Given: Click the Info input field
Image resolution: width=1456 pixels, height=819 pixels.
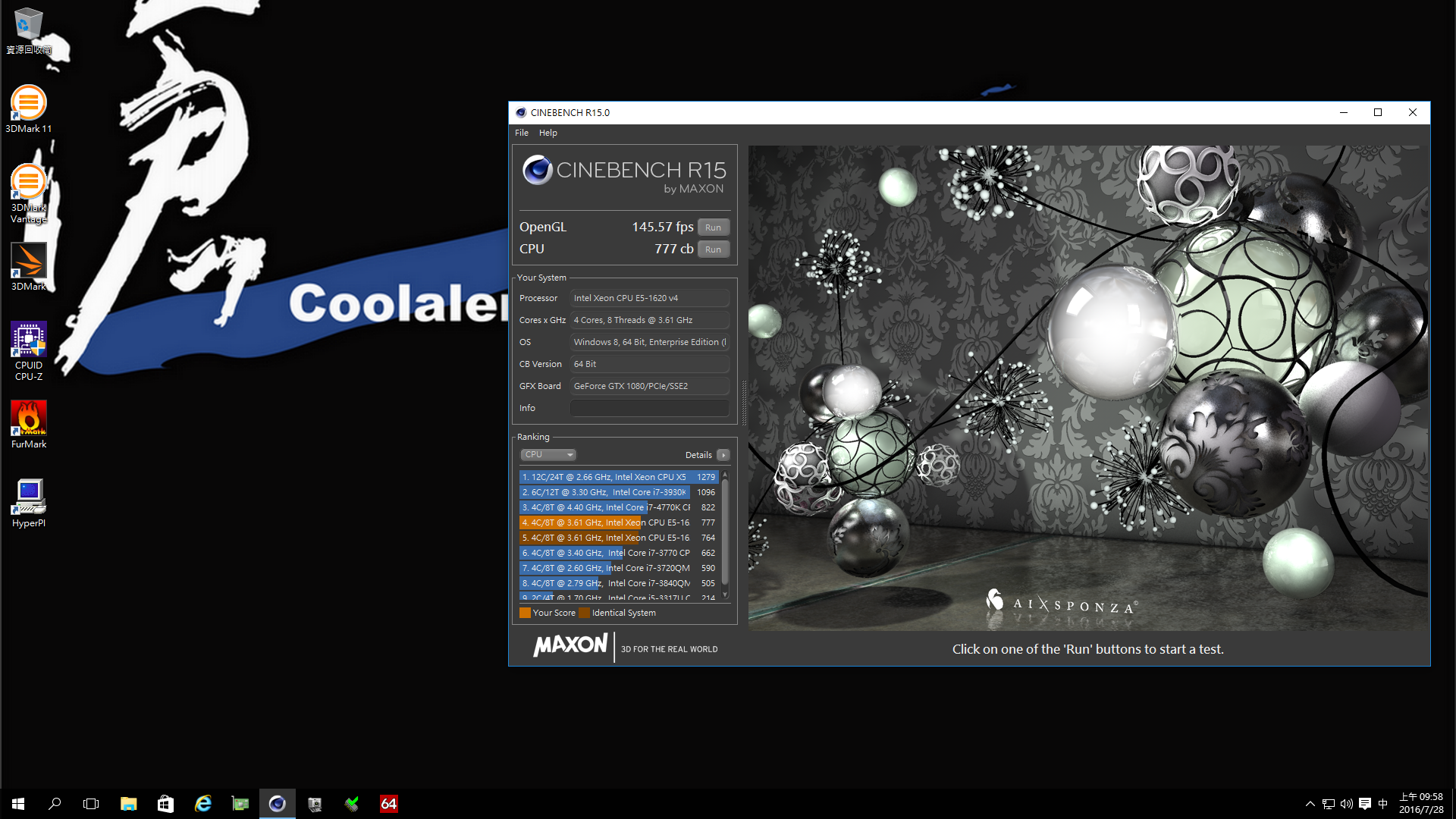Looking at the screenshot, I should point(650,408).
